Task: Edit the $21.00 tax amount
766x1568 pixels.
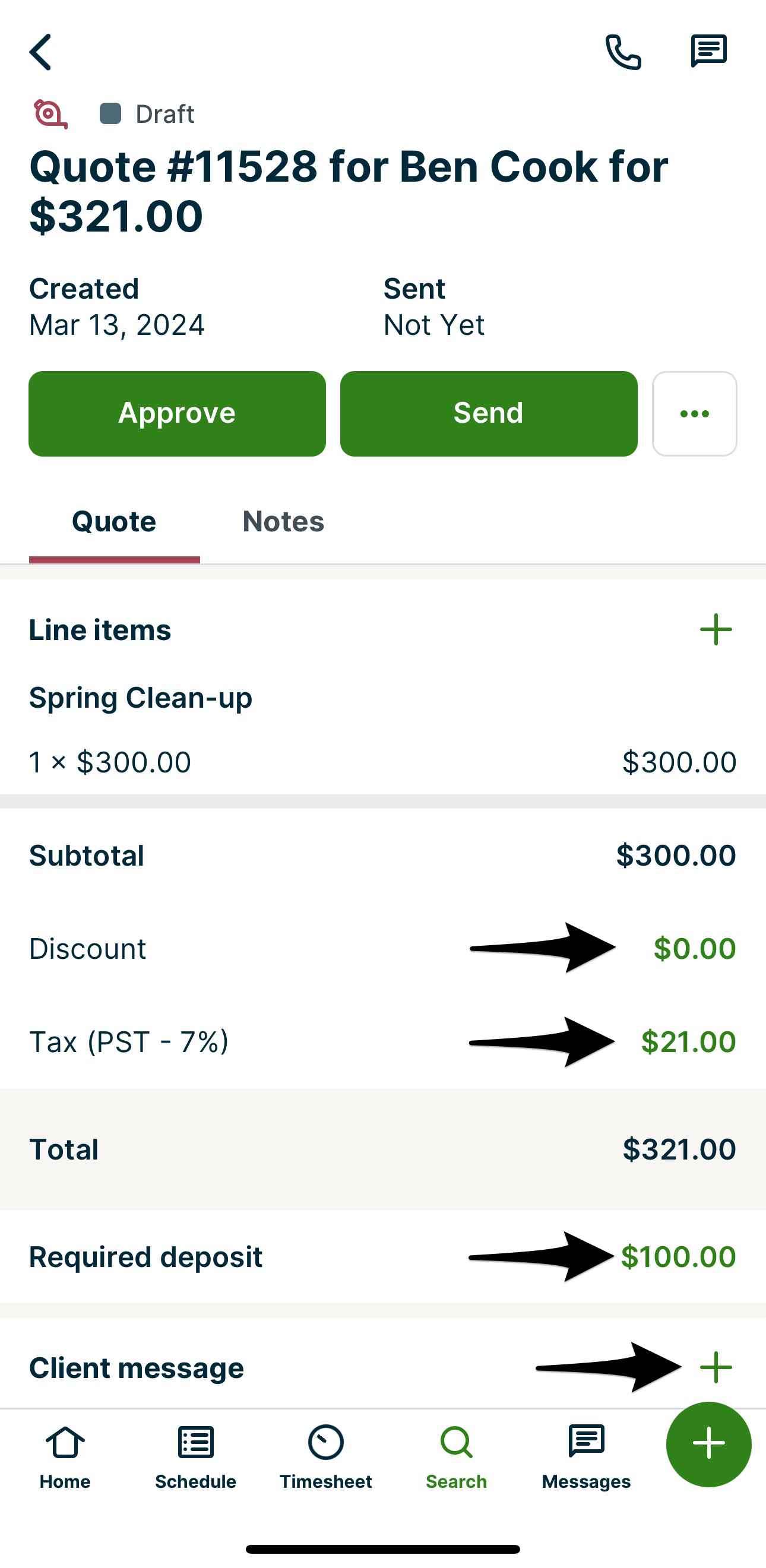Action: (x=688, y=1041)
